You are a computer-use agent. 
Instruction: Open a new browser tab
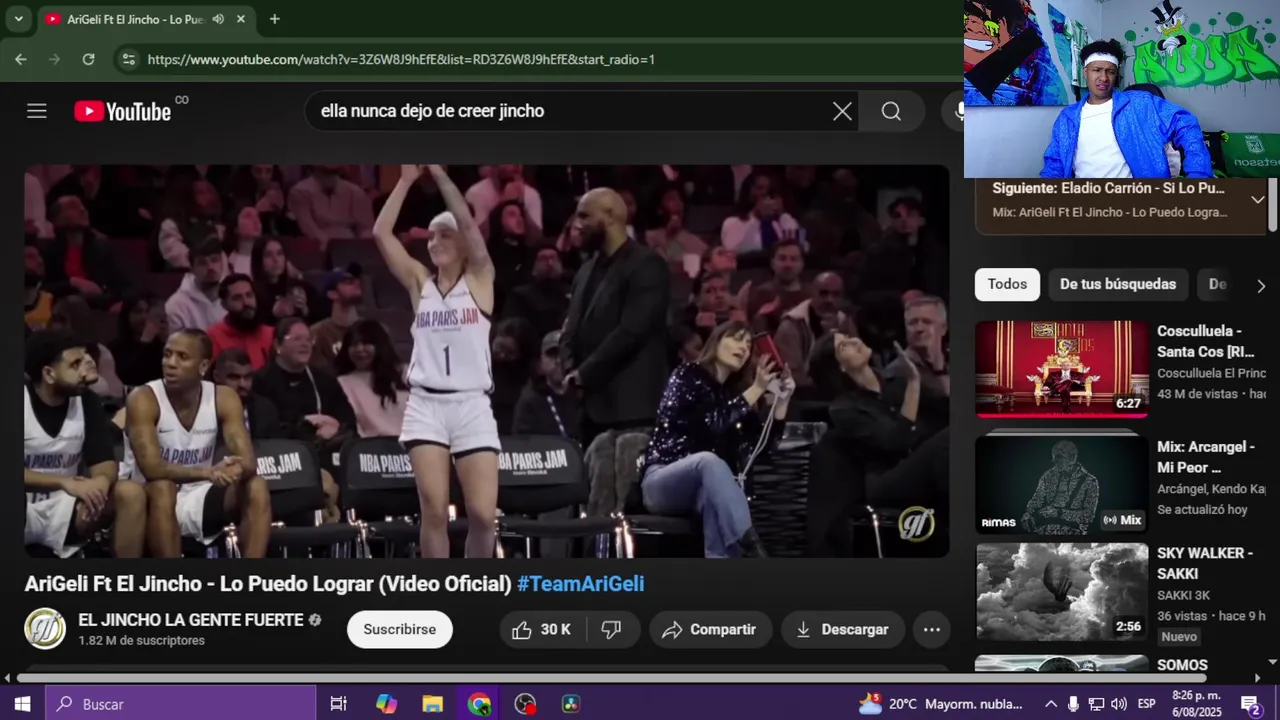click(x=274, y=19)
